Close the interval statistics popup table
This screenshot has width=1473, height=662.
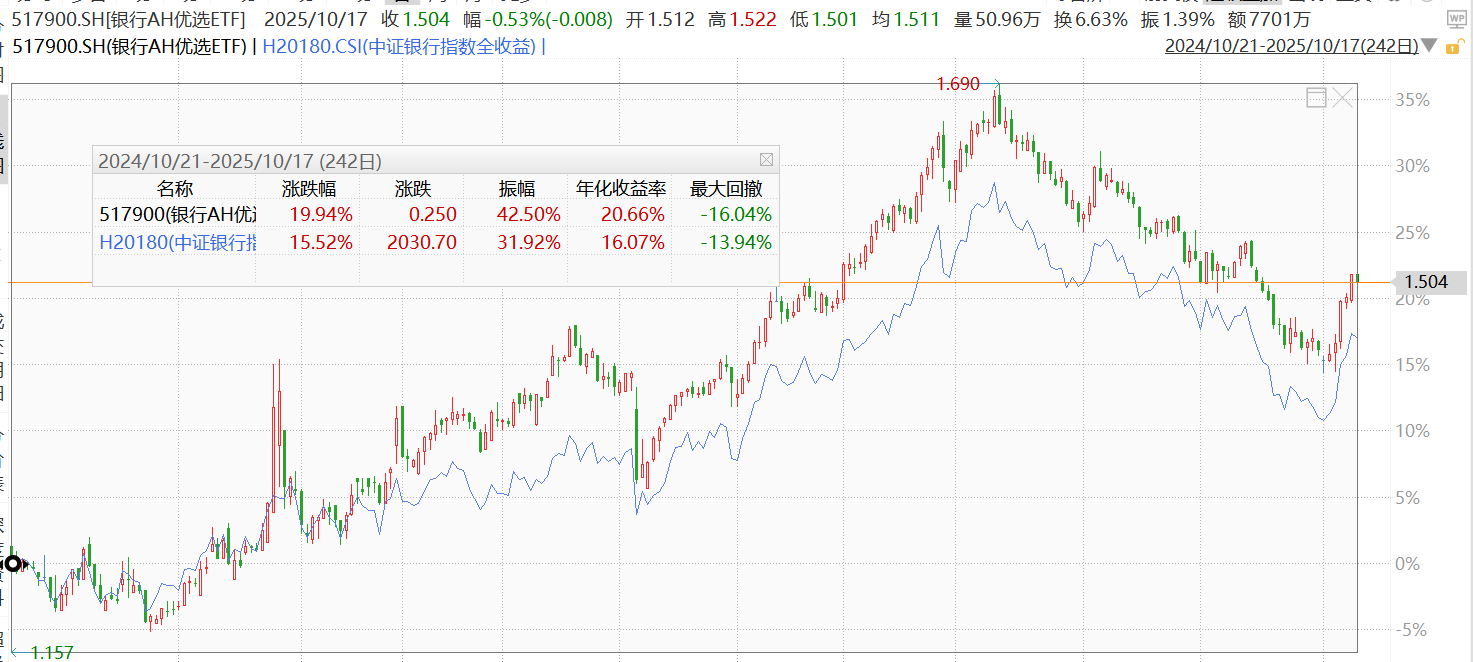click(766, 160)
